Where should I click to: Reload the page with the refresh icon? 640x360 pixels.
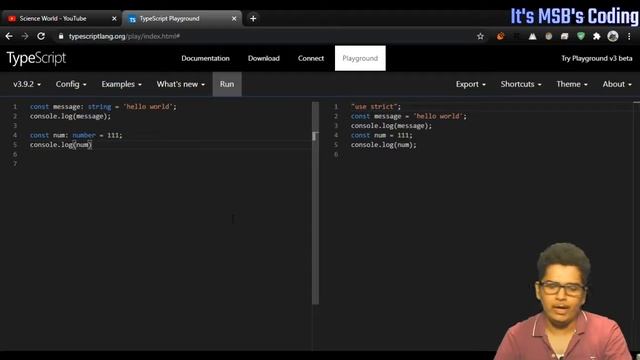(41, 36)
